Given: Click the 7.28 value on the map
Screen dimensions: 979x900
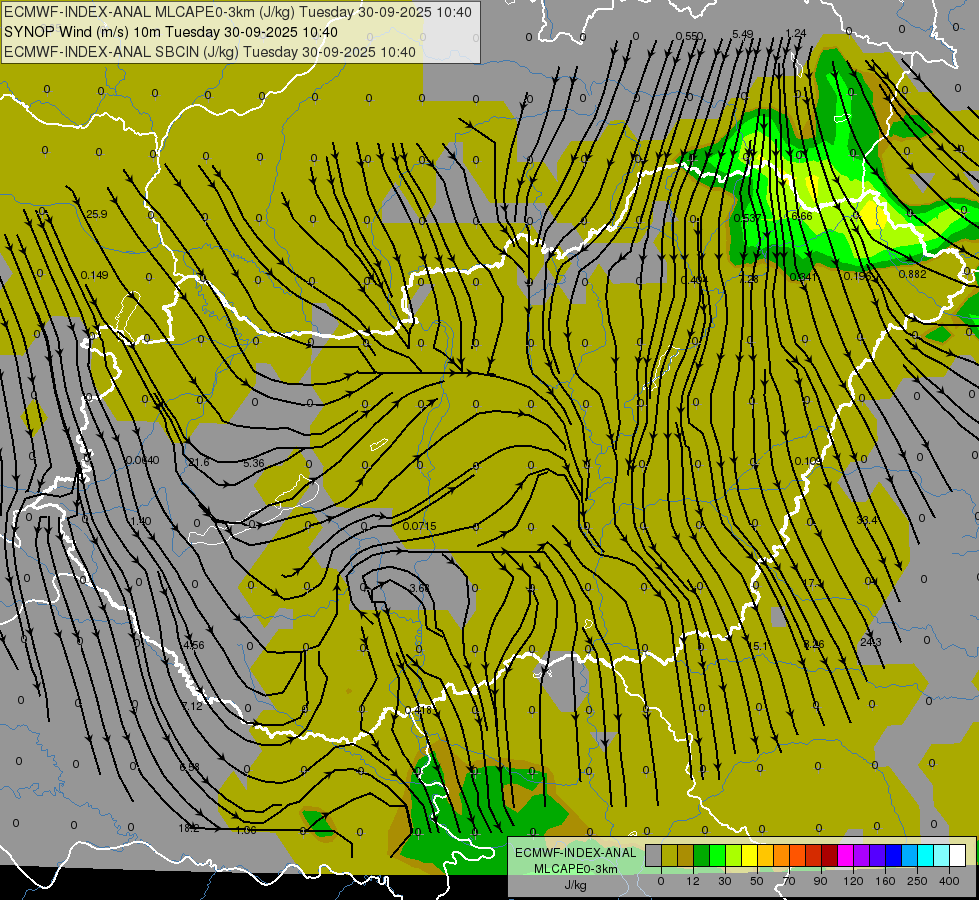Looking at the screenshot, I should tap(748, 279).
